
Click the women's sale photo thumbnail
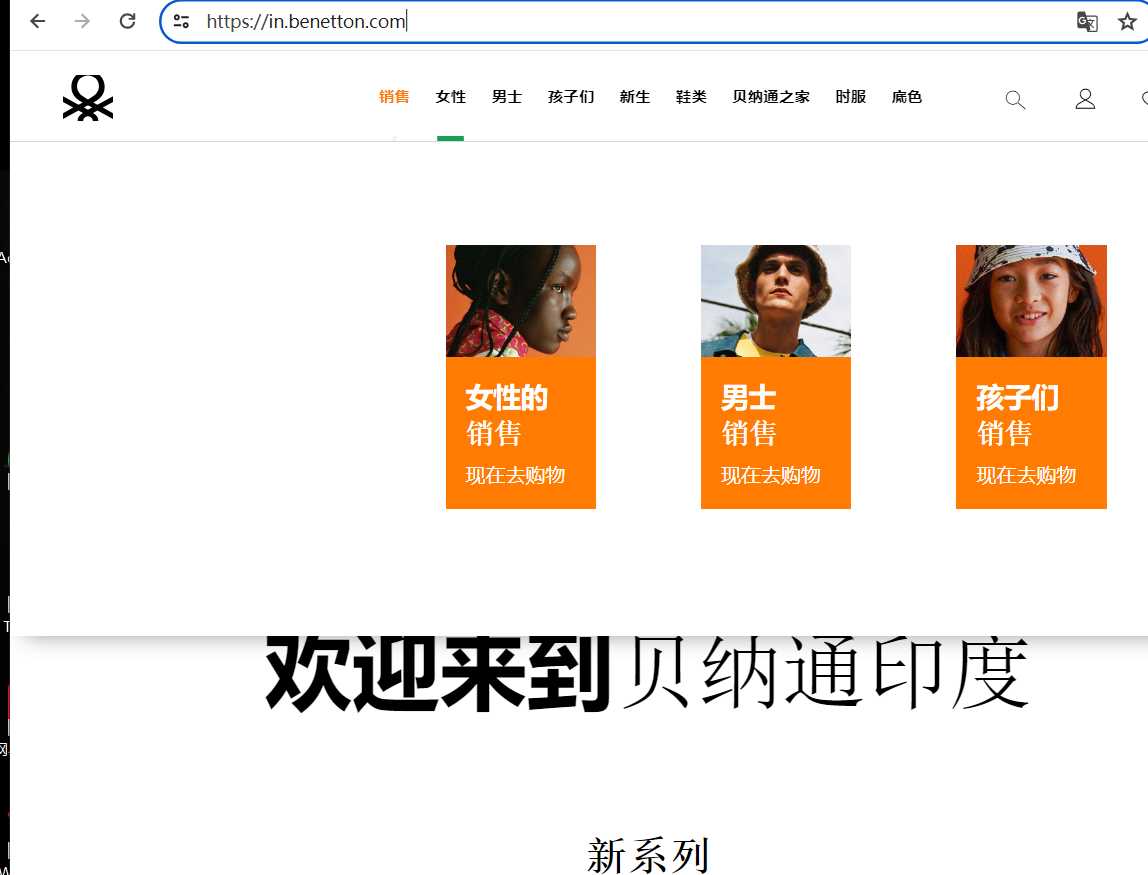tap(521, 301)
